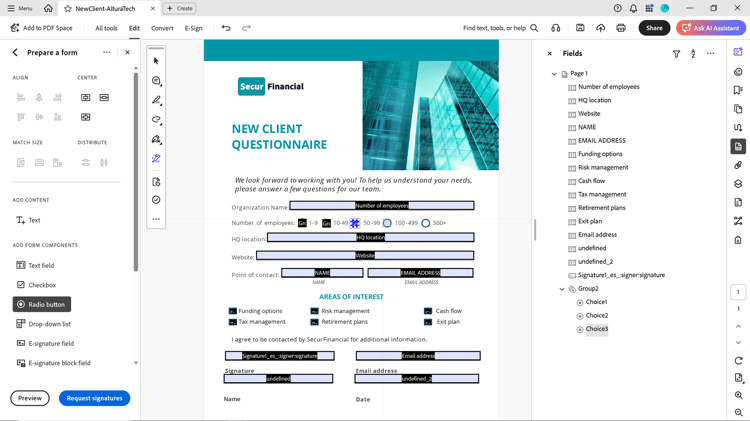Rotate the page view
Viewport: 750px width, 421px height.
[x=739, y=361]
